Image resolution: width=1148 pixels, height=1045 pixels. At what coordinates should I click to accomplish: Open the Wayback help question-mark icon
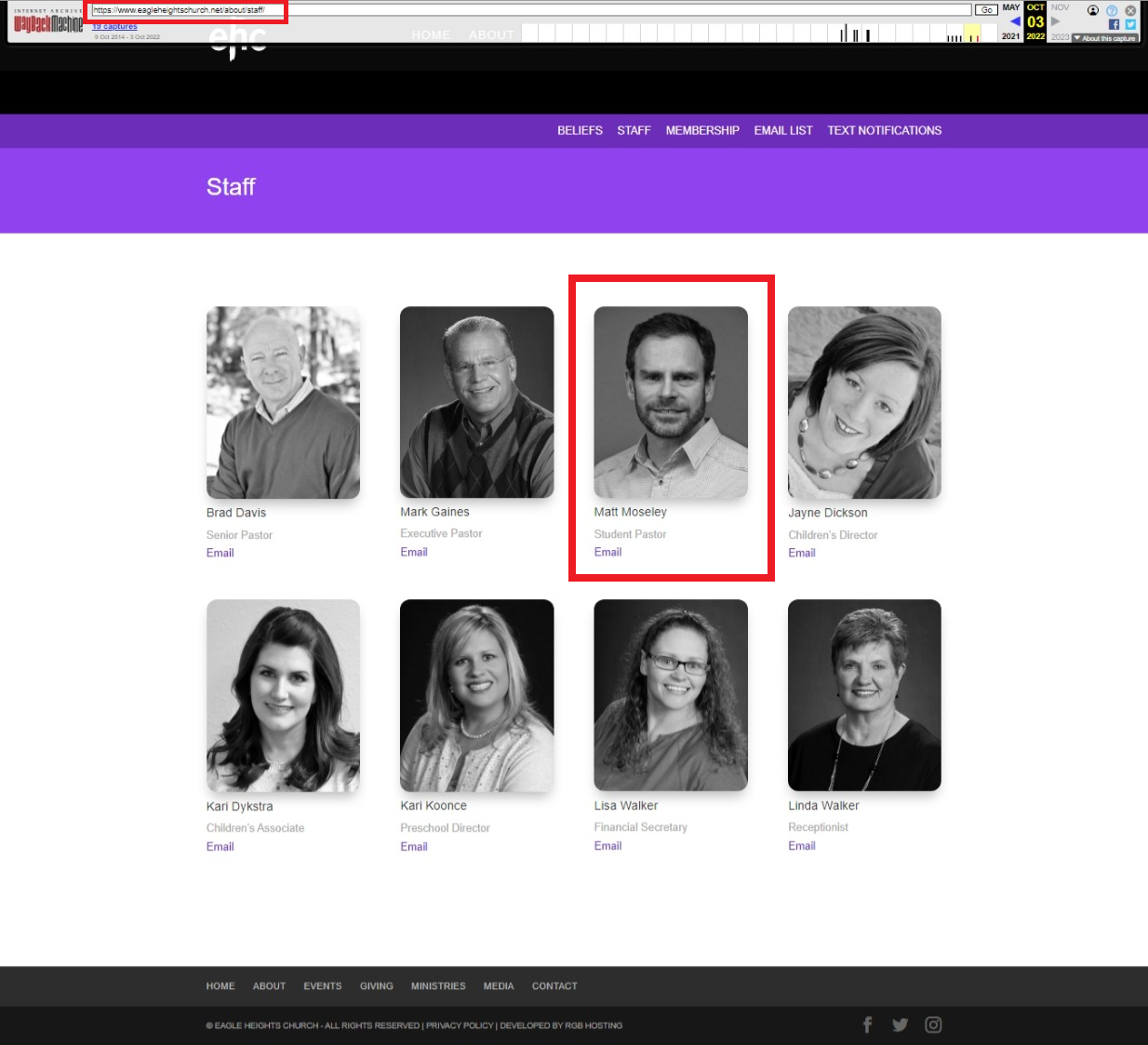tap(1112, 10)
